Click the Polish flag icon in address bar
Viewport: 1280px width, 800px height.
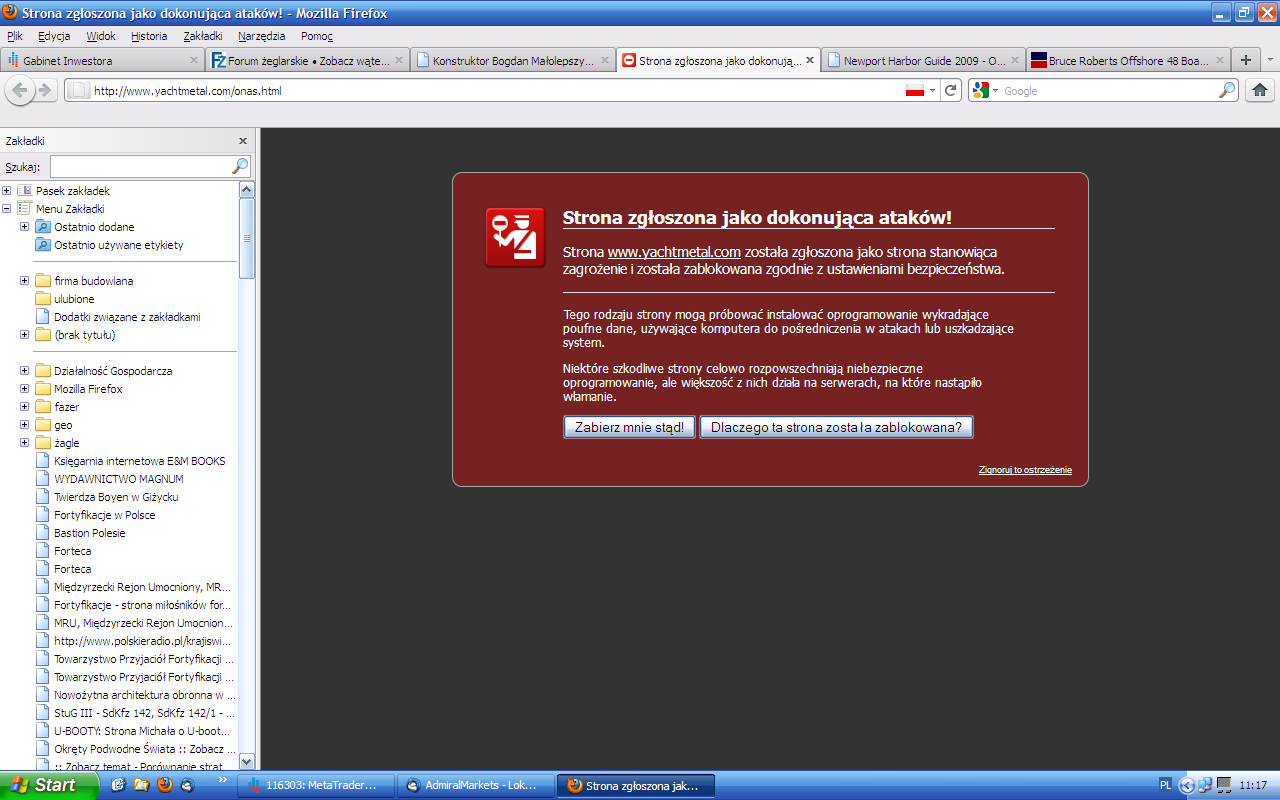914,90
